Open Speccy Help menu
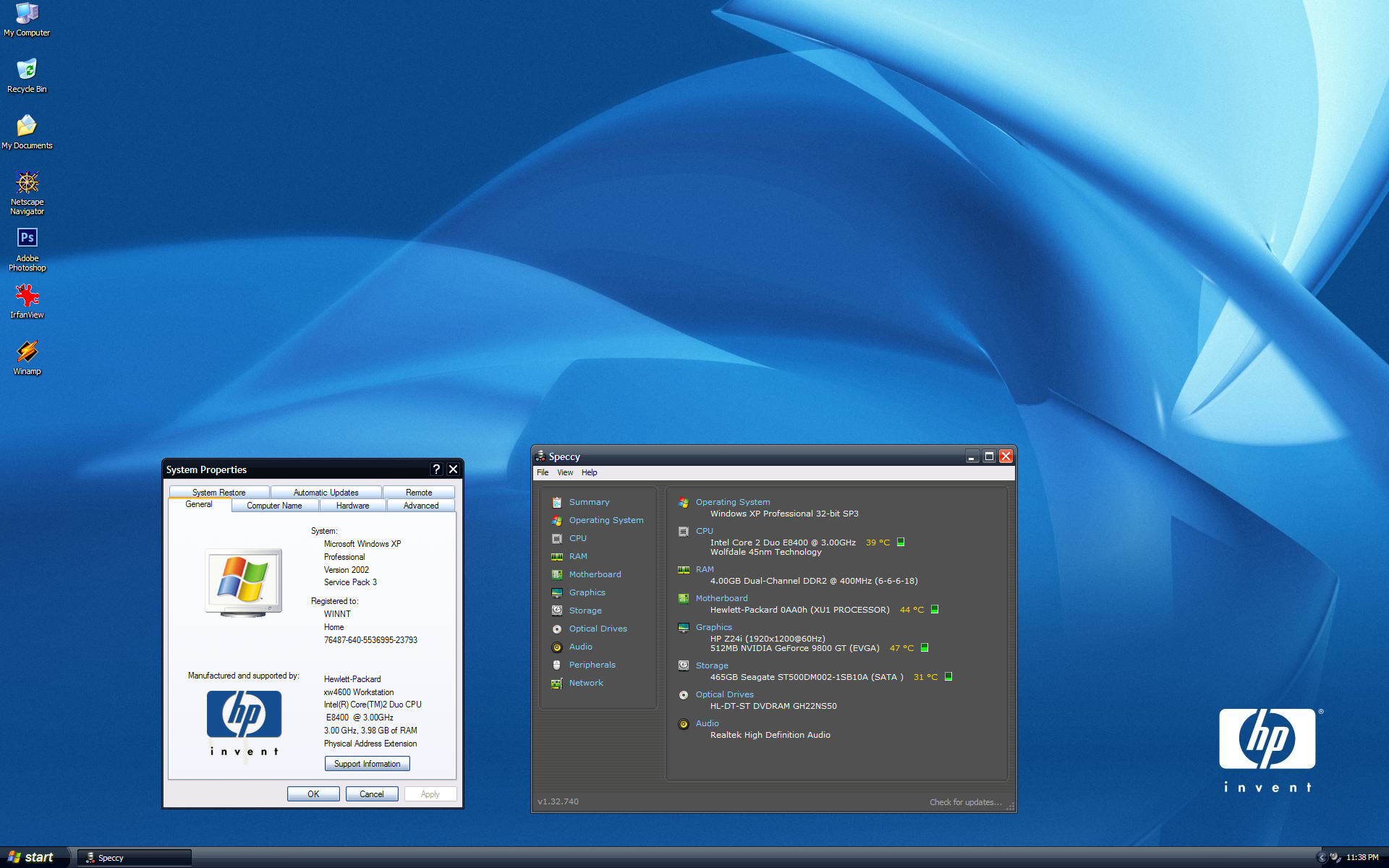The height and width of the screenshot is (868, 1389). (x=589, y=472)
